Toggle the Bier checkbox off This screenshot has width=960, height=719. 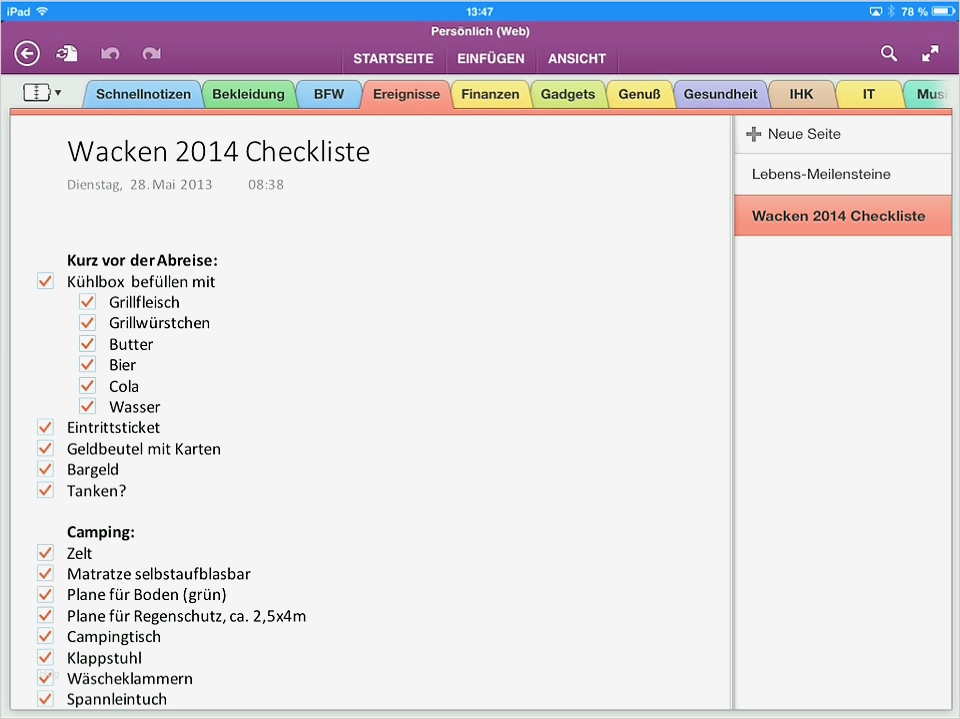click(87, 364)
